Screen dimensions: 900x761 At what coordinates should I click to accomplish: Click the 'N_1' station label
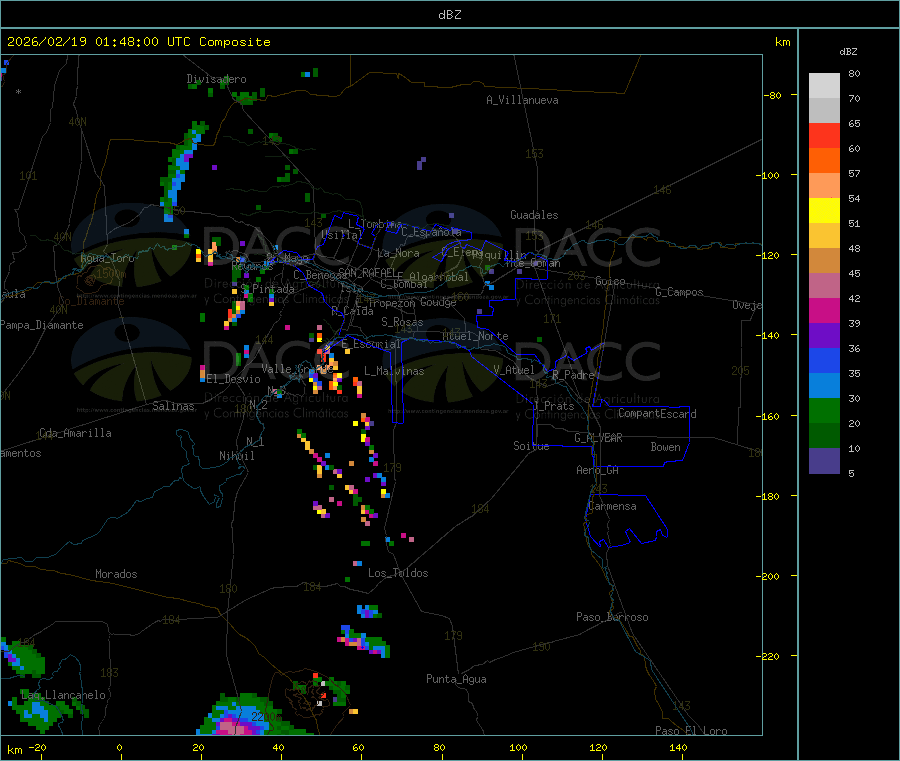pos(255,441)
